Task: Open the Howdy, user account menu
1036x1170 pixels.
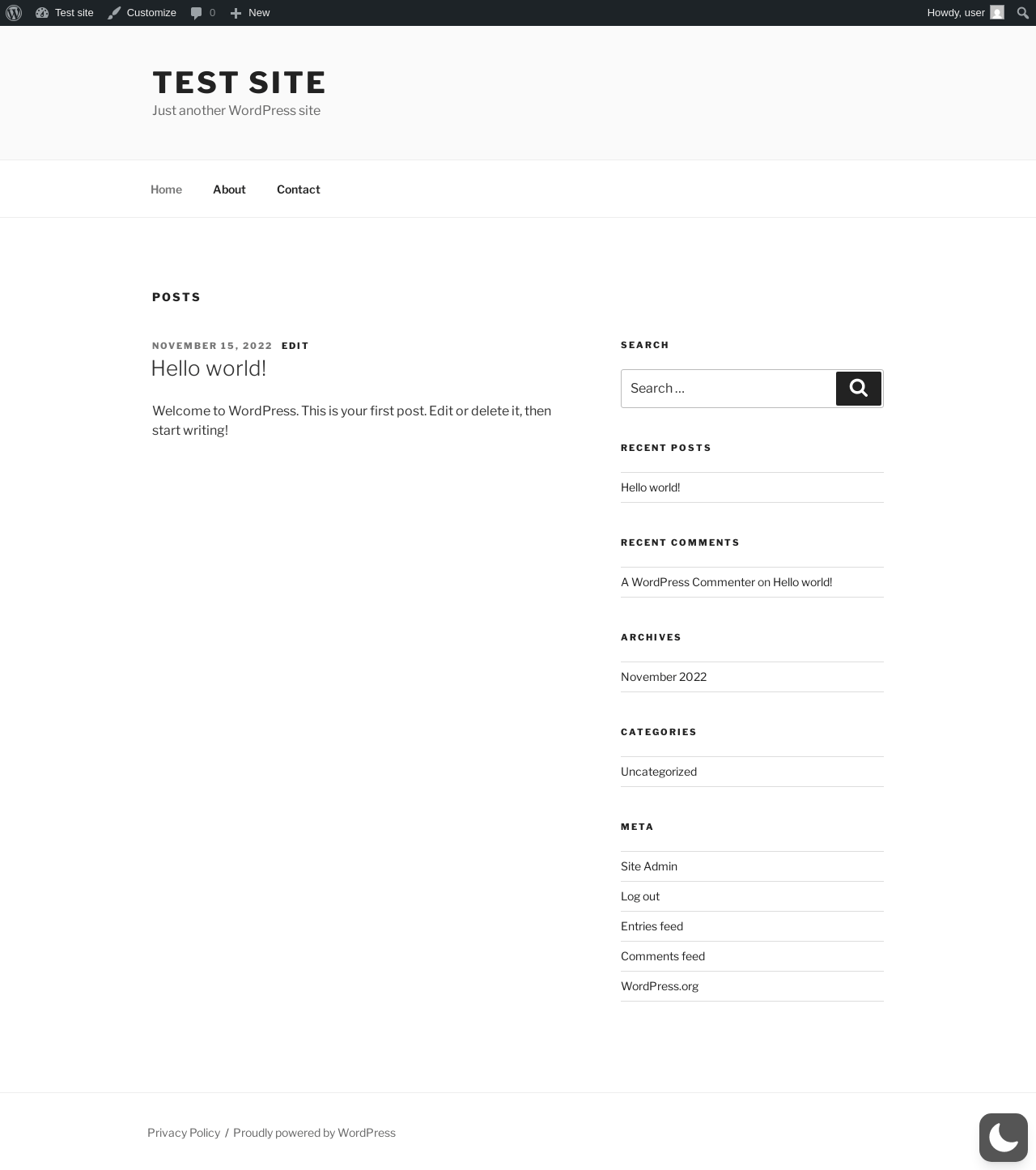Action: point(955,13)
